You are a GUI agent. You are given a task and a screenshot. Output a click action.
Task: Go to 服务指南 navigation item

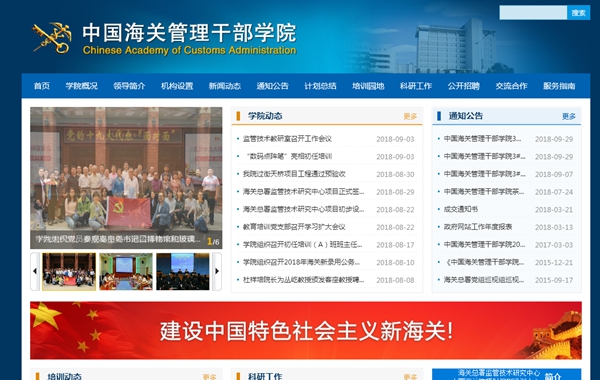[x=559, y=86]
